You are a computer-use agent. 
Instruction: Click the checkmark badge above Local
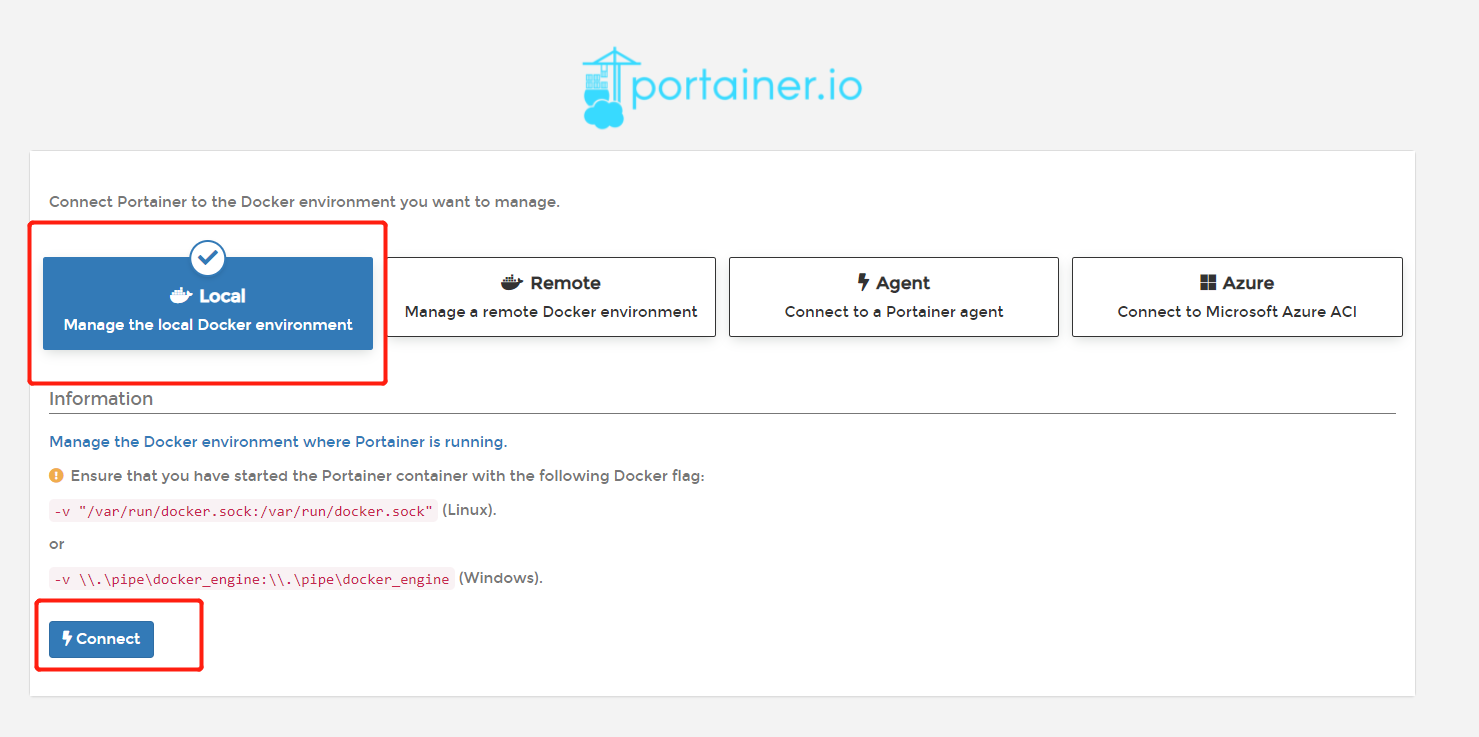click(208, 258)
